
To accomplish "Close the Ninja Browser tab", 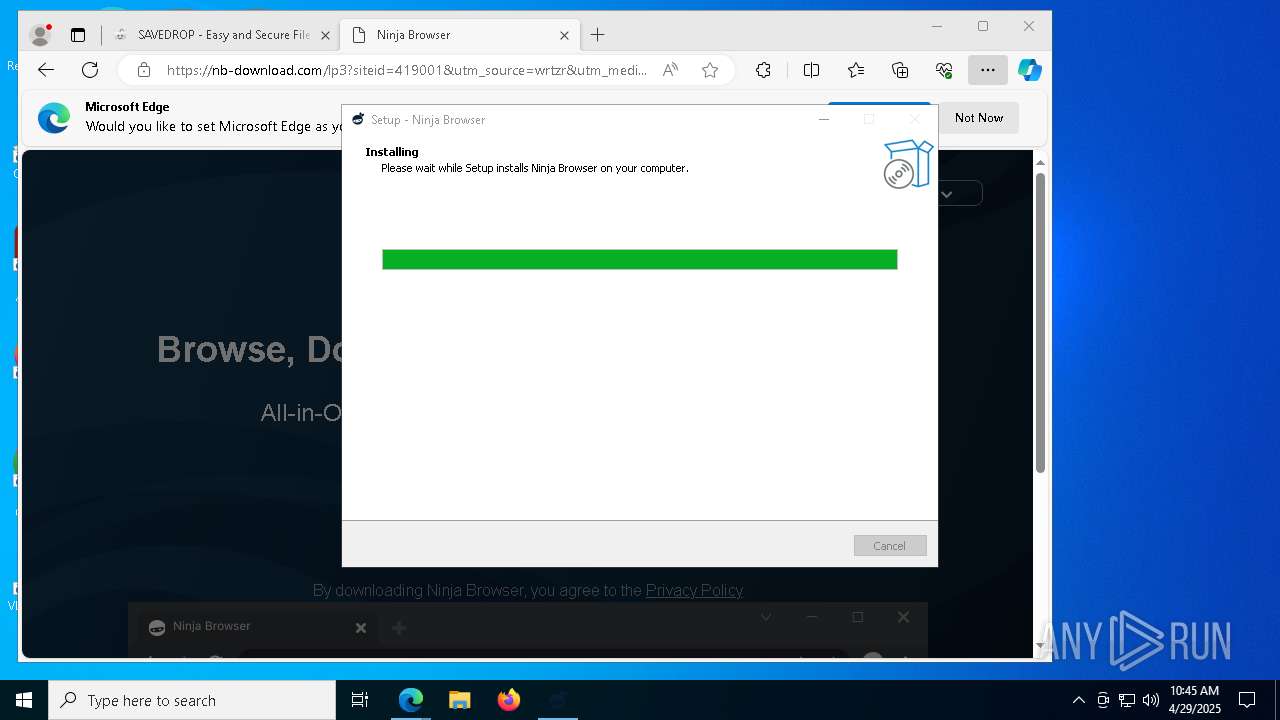I will pos(564,35).
